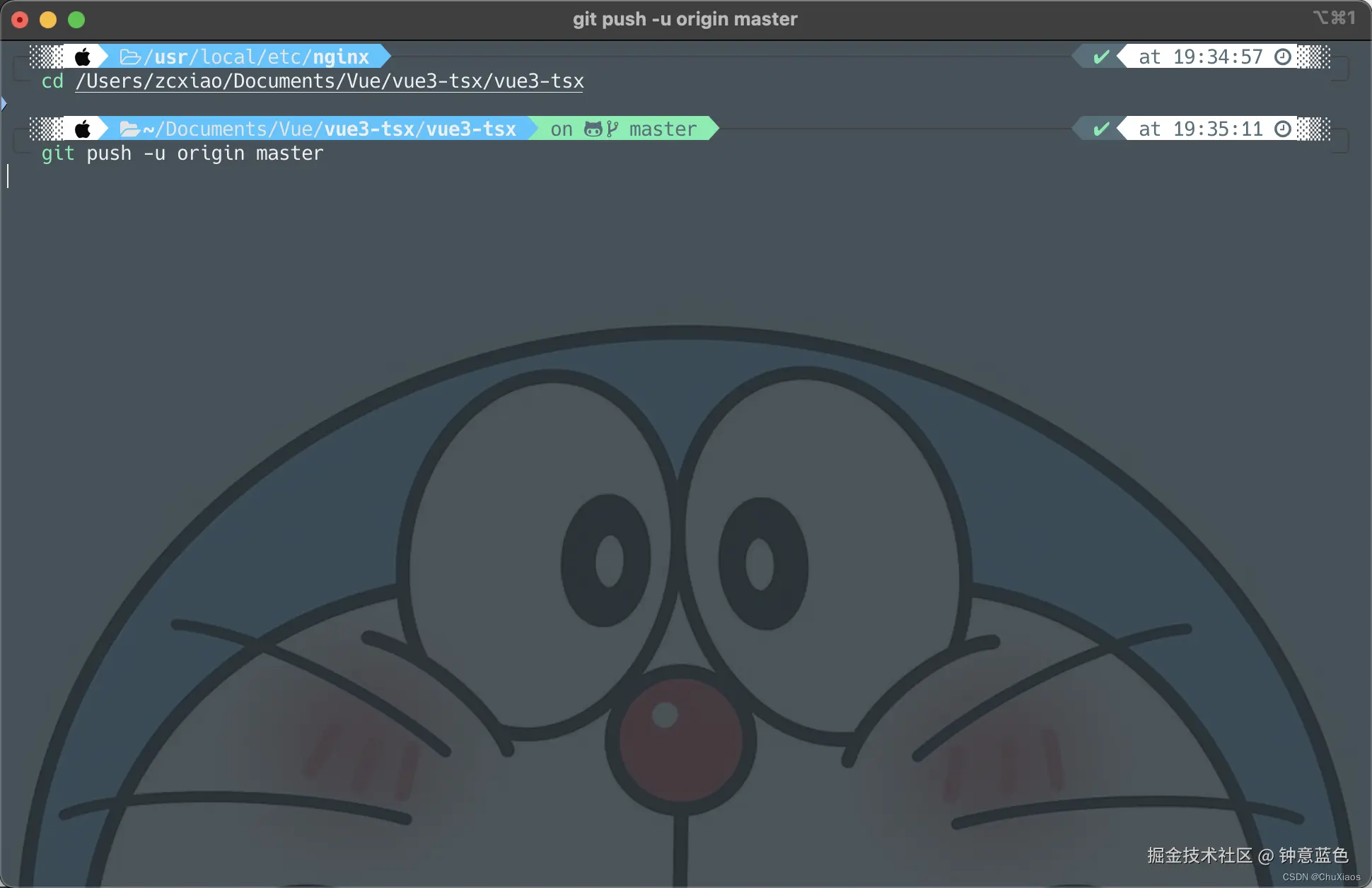Click the yellow minimize window button
The image size is (1372, 888).
48,20
